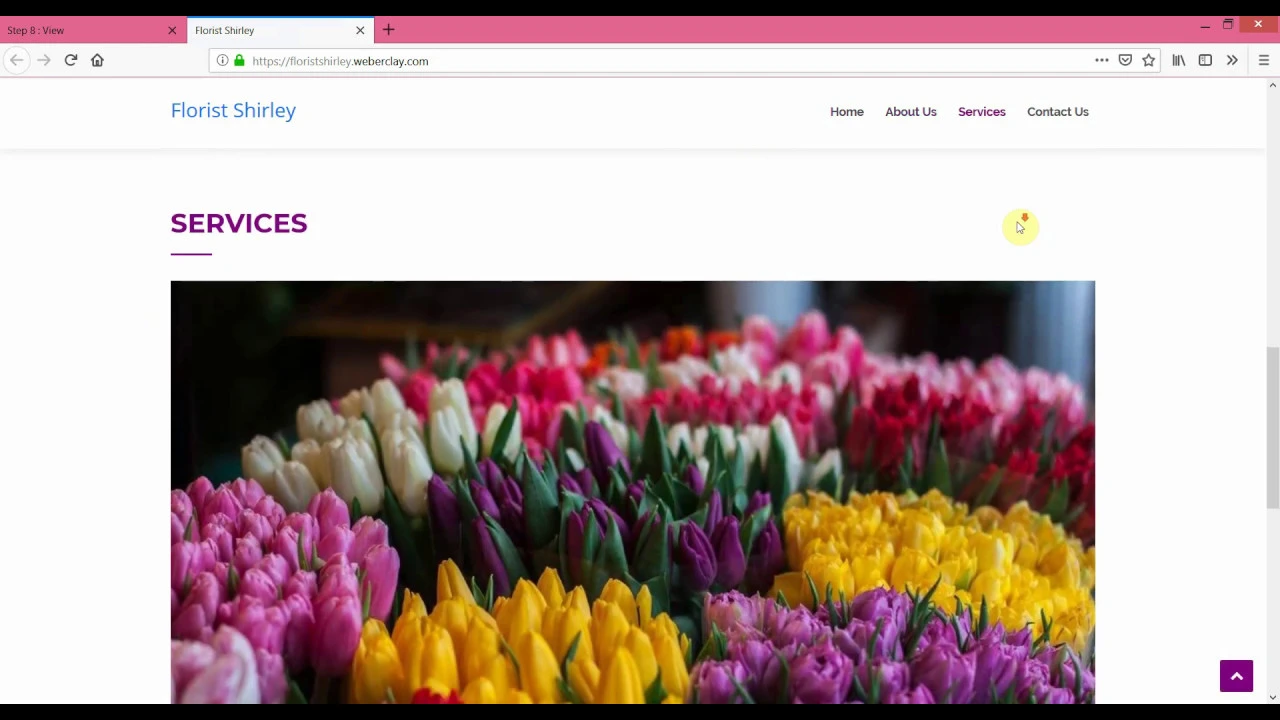Close the 'Step 8 : View' tab
1280x720 pixels.
(172, 30)
